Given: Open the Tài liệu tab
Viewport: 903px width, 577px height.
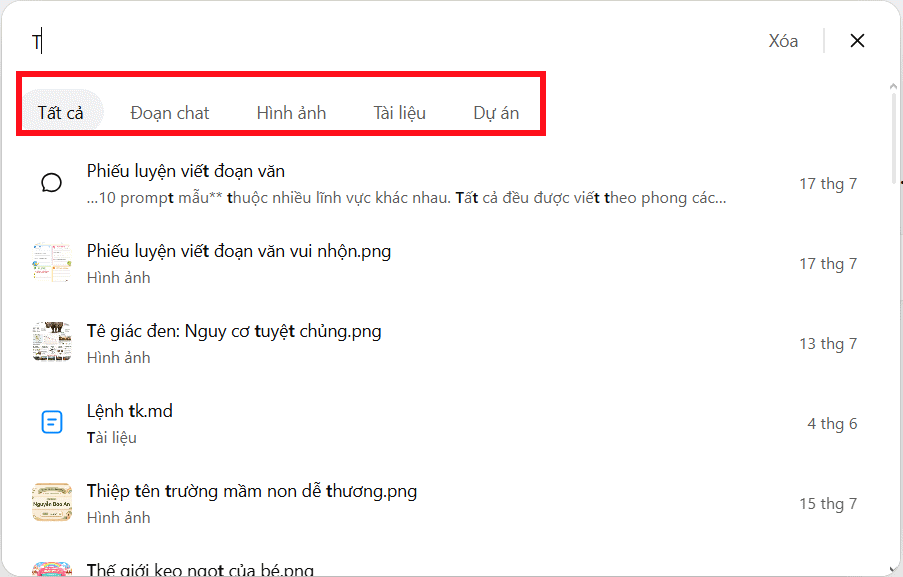Looking at the screenshot, I should (x=399, y=113).
